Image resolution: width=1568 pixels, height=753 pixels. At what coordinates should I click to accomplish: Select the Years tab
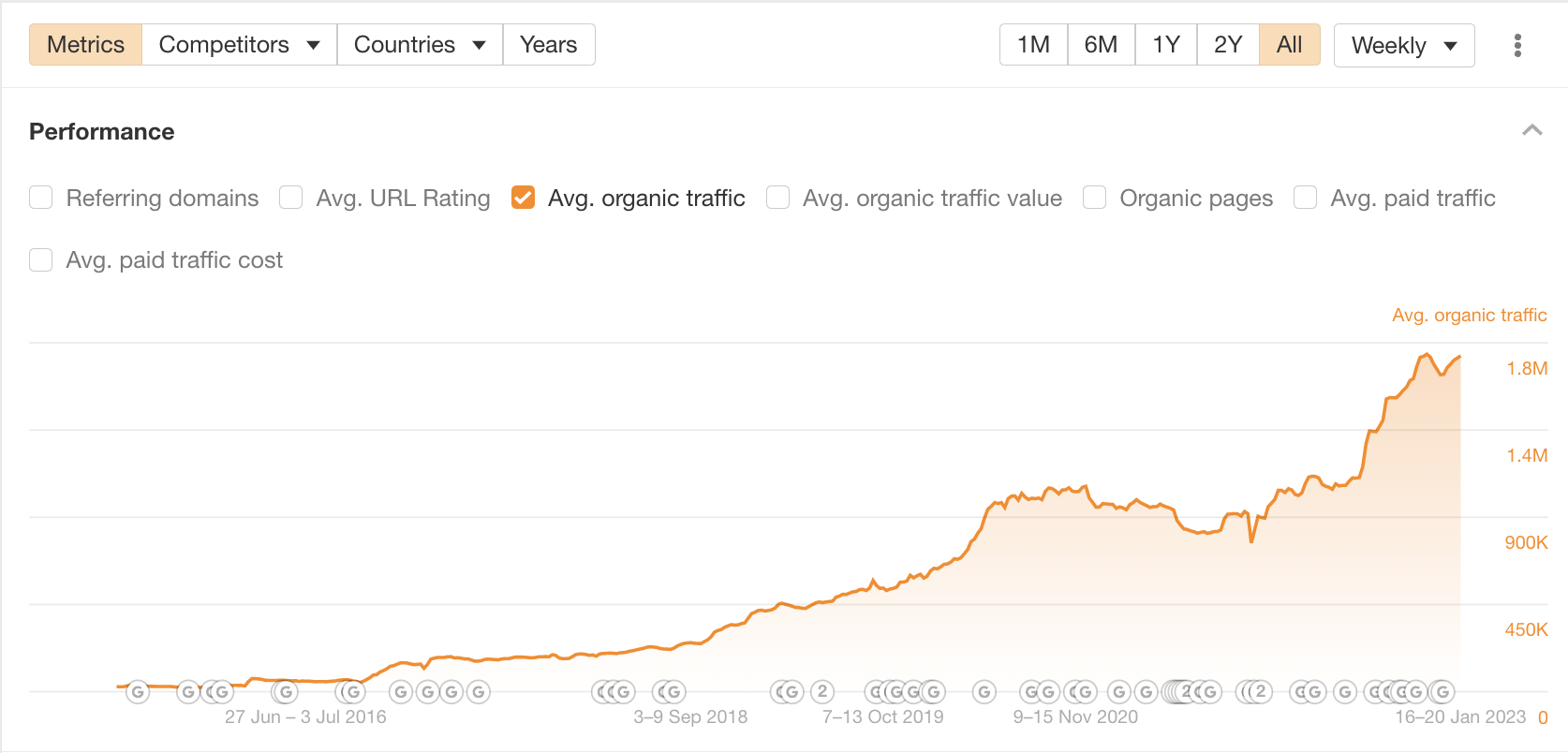[x=549, y=44]
